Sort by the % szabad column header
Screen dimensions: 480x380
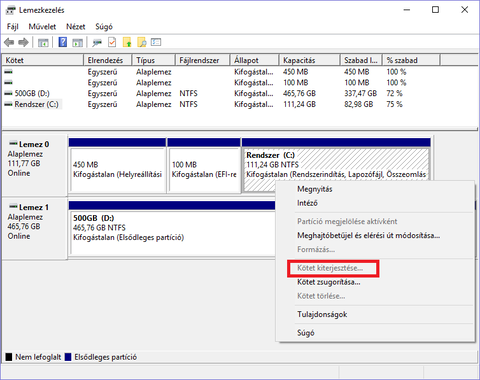pos(411,60)
